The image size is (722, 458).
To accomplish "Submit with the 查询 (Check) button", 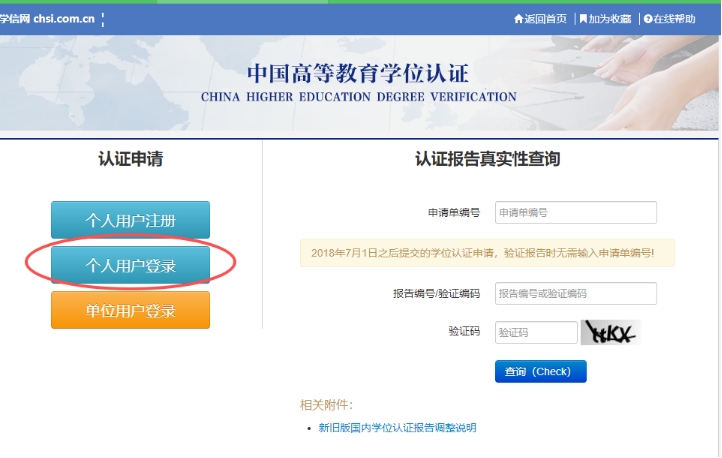I will point(540,371).
